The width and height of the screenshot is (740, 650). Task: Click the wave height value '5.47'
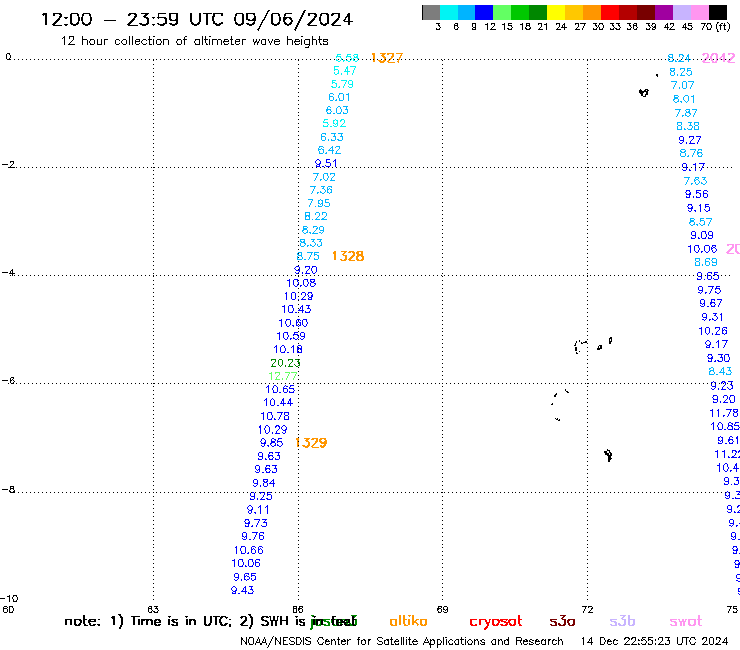[345, 71]
